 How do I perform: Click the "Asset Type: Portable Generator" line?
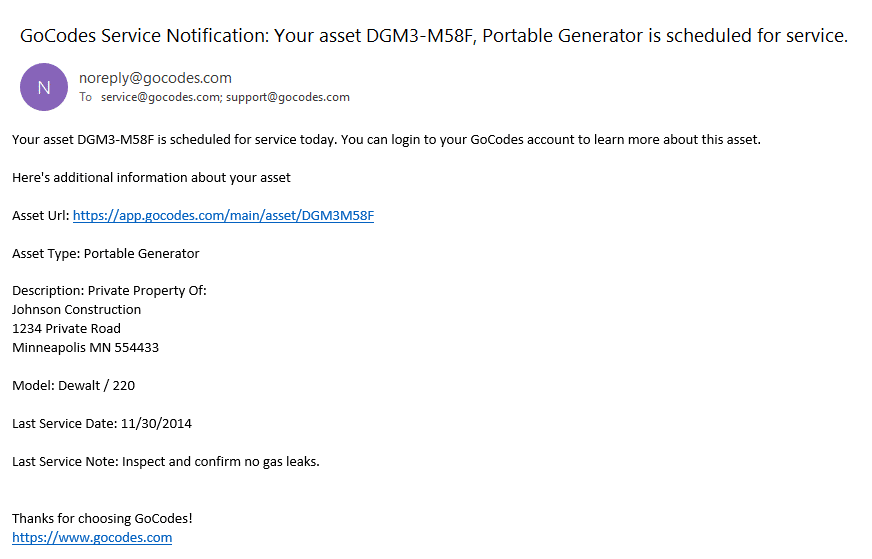click(106, 253)
